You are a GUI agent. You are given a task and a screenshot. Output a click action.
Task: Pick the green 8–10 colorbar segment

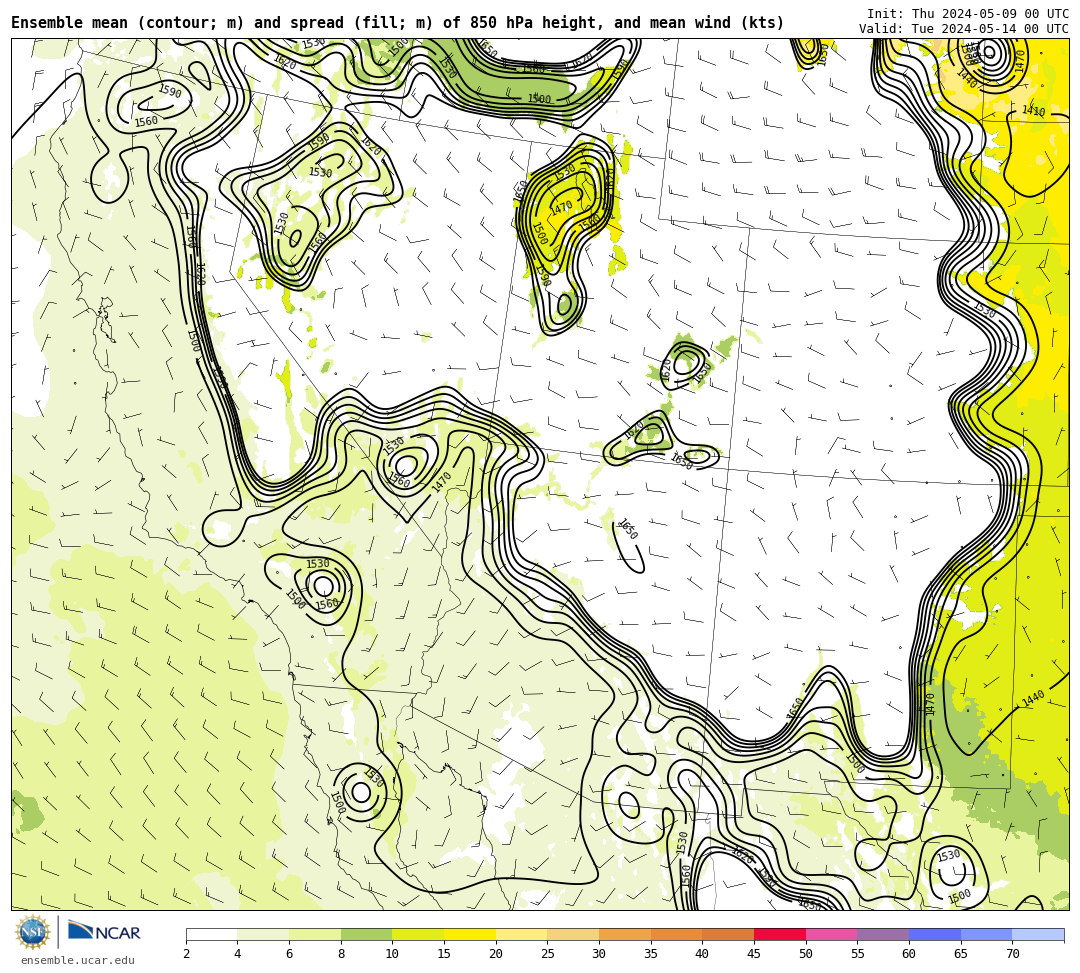pyautogui.click(x=366, y=935)
